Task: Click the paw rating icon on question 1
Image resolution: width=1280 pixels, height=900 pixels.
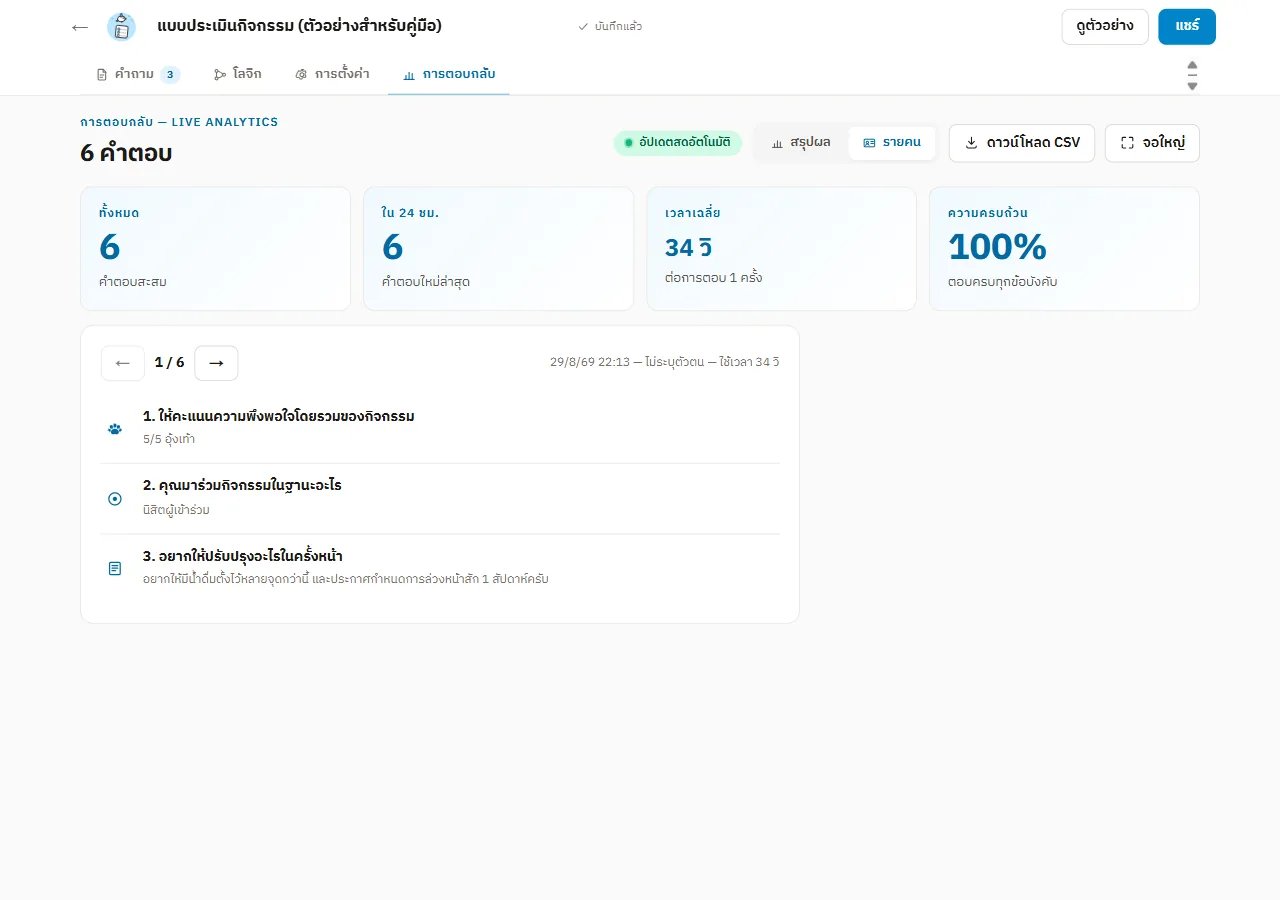Action: pos(115,429)
